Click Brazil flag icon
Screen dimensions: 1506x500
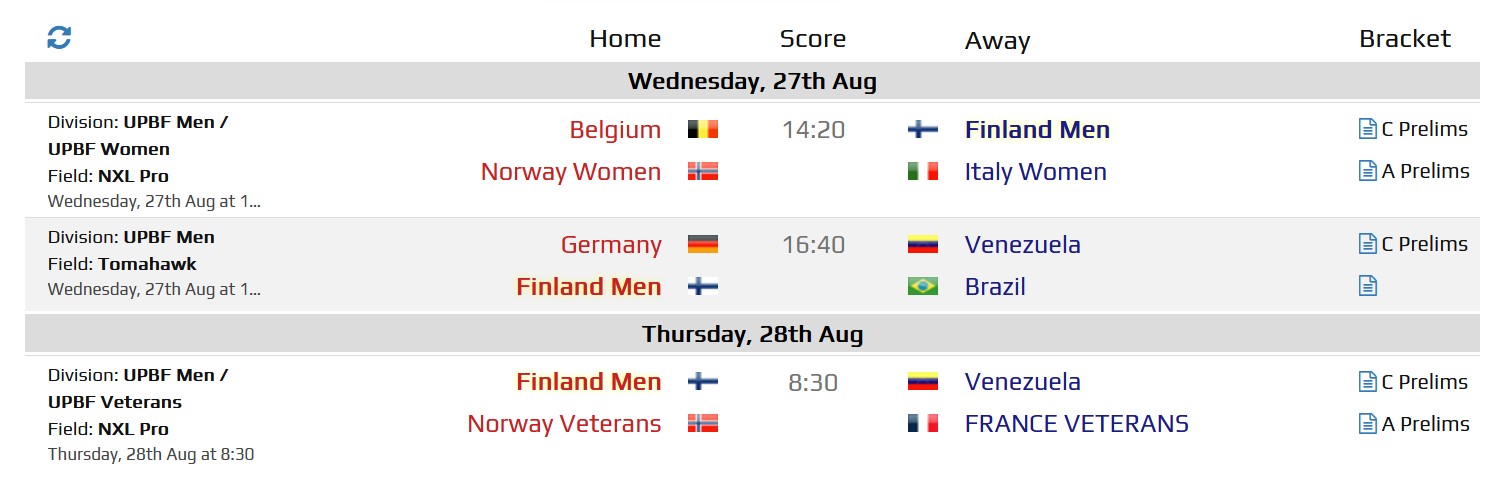pos(922,286)
